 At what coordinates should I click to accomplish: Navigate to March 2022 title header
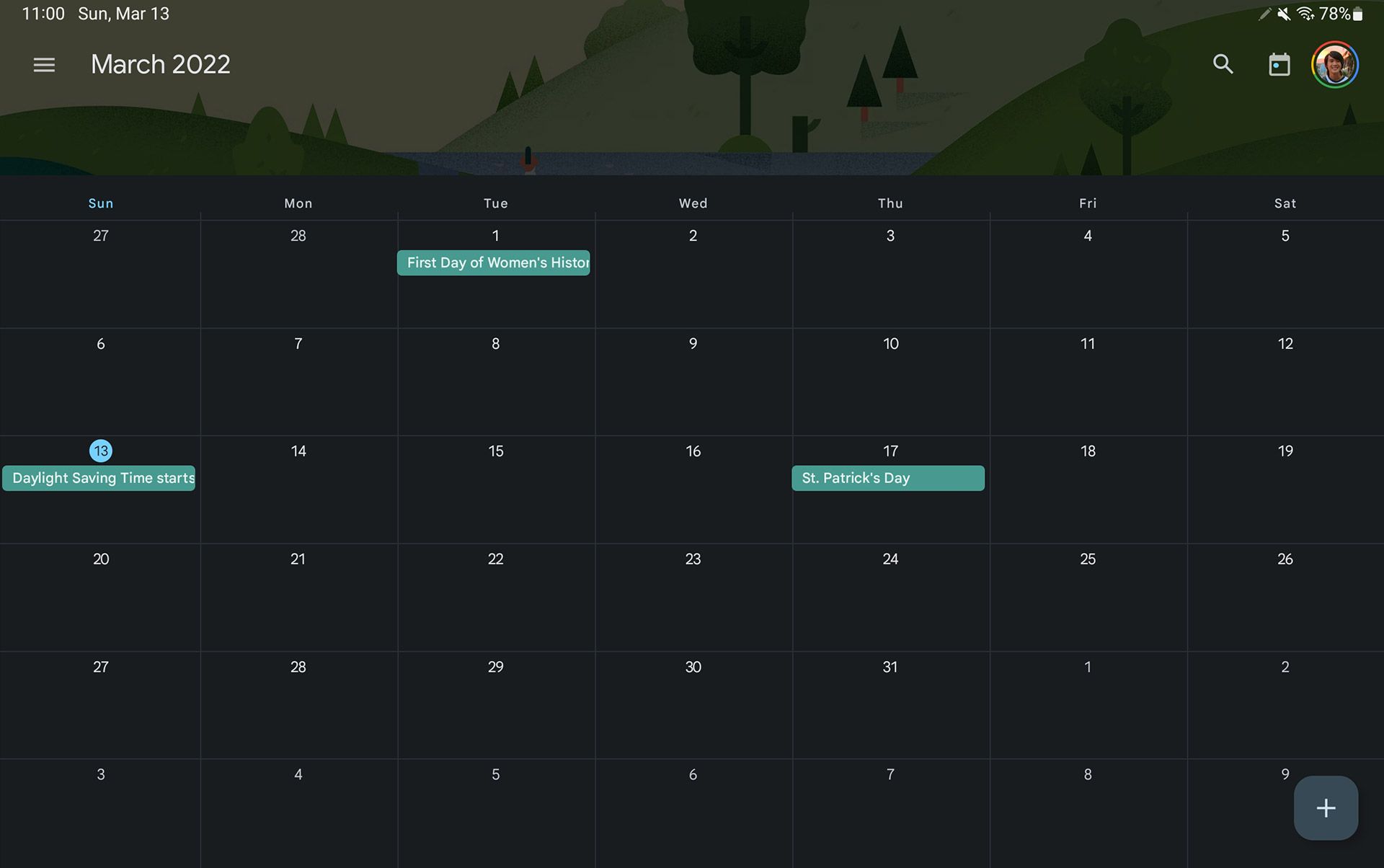tap(160, 63)
